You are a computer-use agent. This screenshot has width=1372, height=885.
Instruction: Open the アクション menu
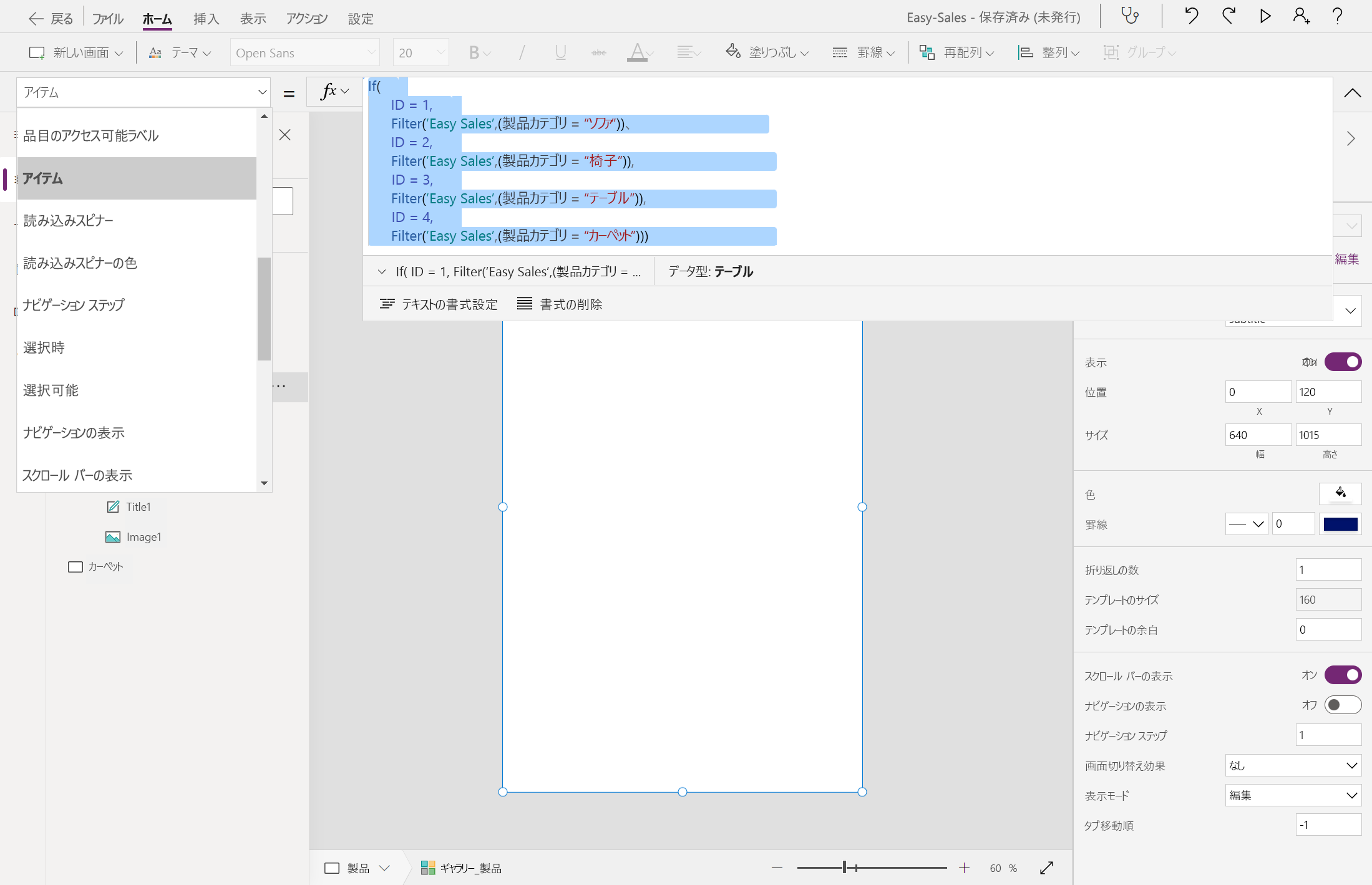click(x=306, y=18)
